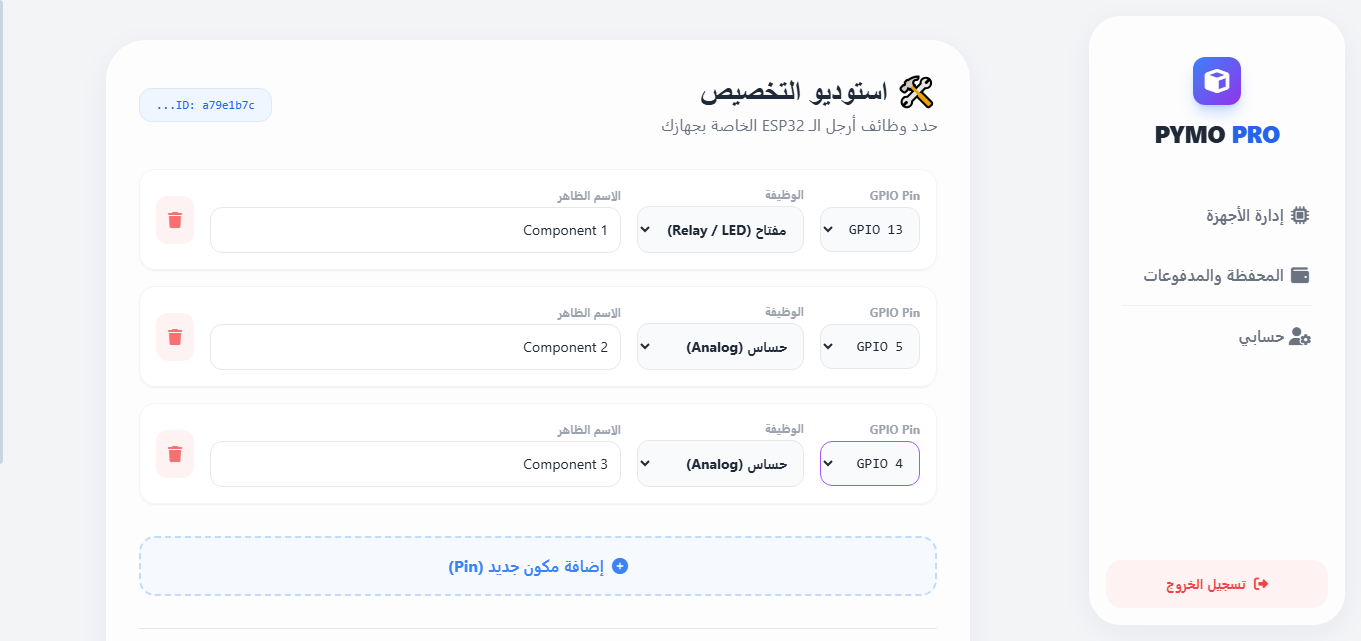This screenshot has width=1361, height=641.
Task: Click the Component 1 name field
Action: pos(415,230)
